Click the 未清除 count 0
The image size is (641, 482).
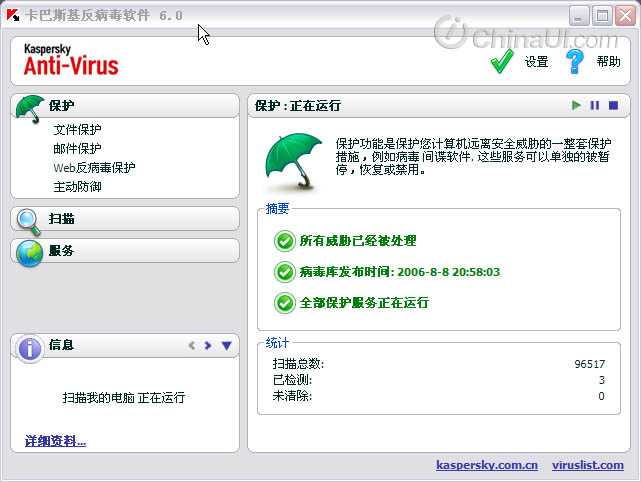click(x=601, y=396)
